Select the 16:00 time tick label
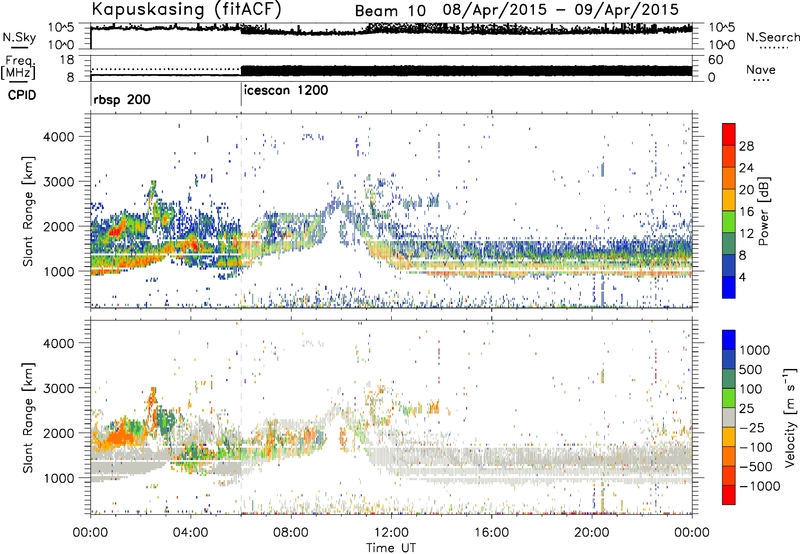The width and height of the screenshot is (800, 554). tap(491, 533)
